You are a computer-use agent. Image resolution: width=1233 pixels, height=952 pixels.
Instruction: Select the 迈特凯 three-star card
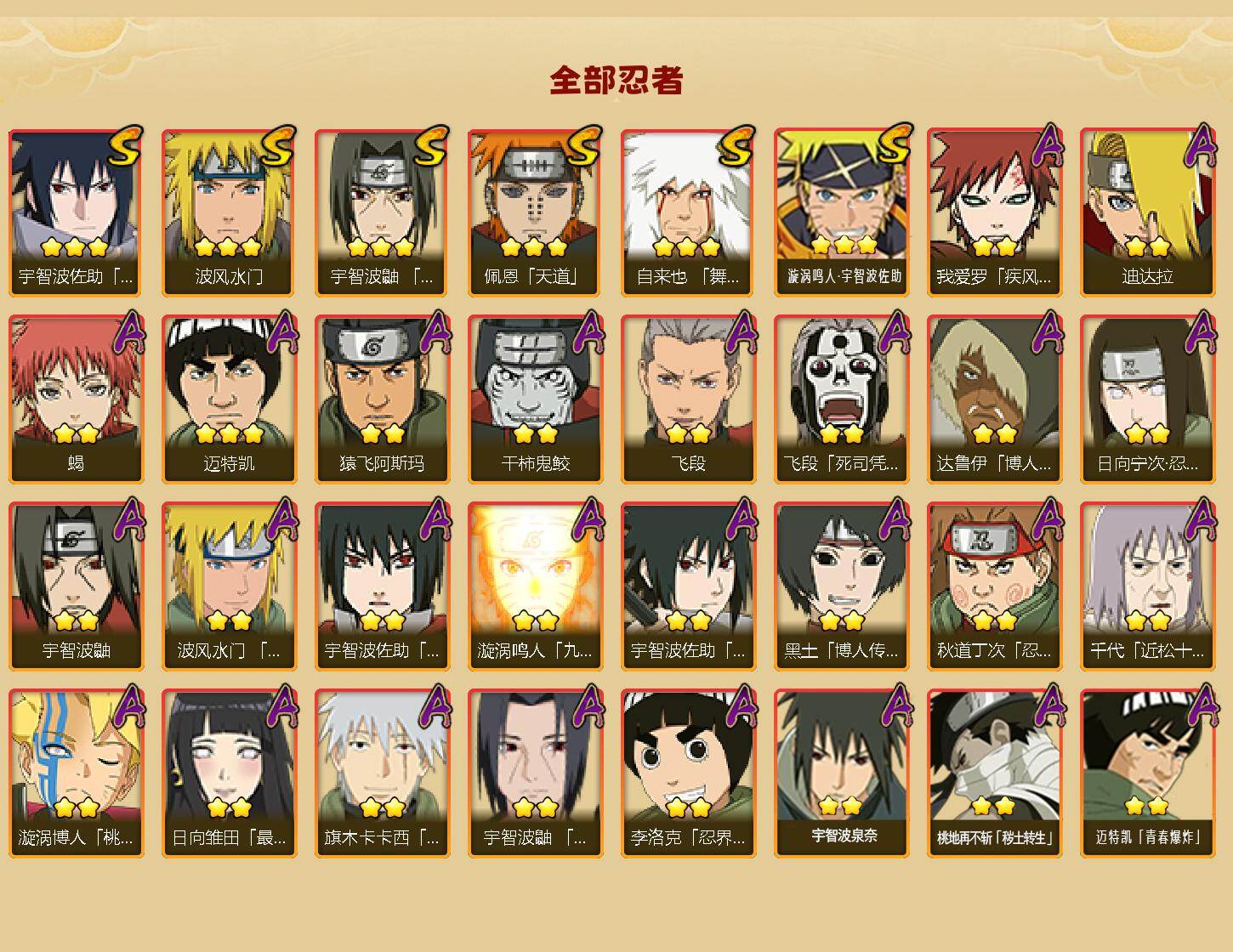229,399
